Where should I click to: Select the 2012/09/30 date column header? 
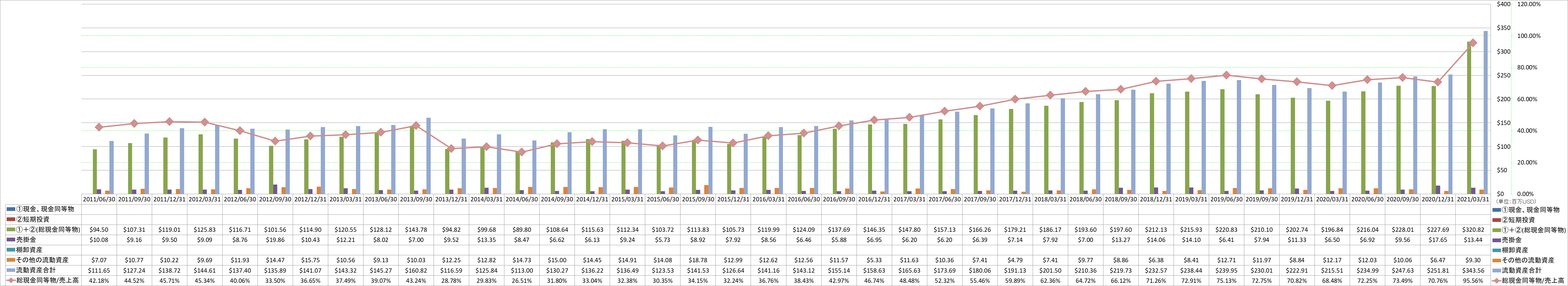[275, 199]
